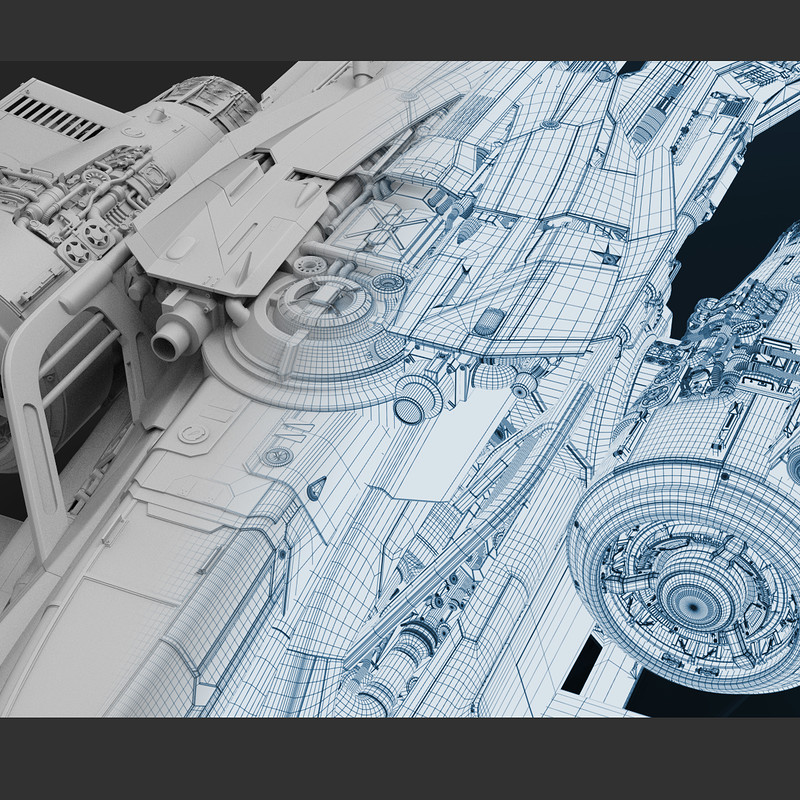The height and width of the screenshot is (800, 800).
Task: Select the wireframe dome structure
Action: tap(318, 300)
